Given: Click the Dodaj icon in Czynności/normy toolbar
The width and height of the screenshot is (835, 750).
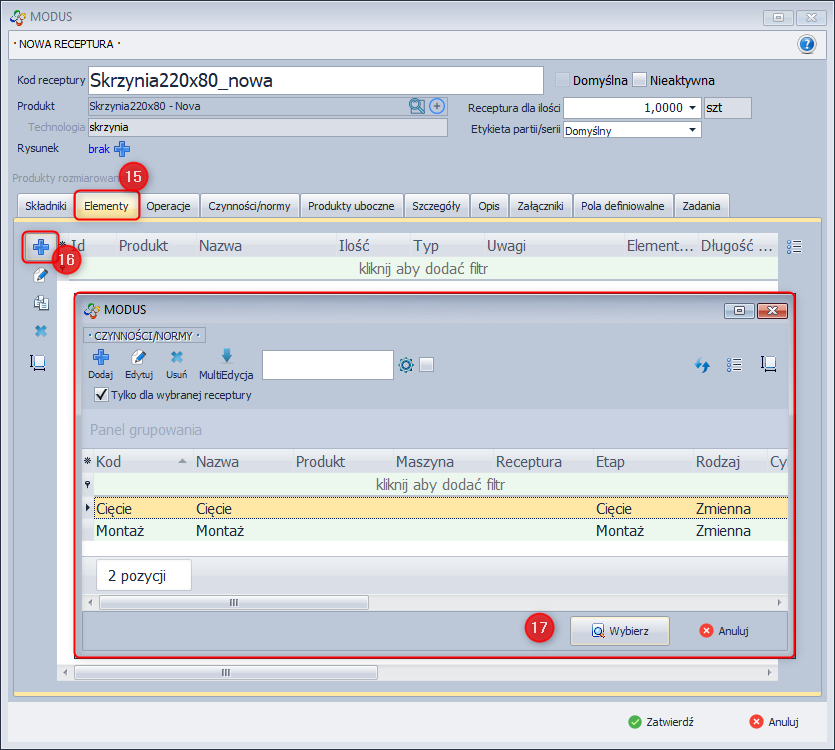Looking at the screenshot, I should coord(100,357).
